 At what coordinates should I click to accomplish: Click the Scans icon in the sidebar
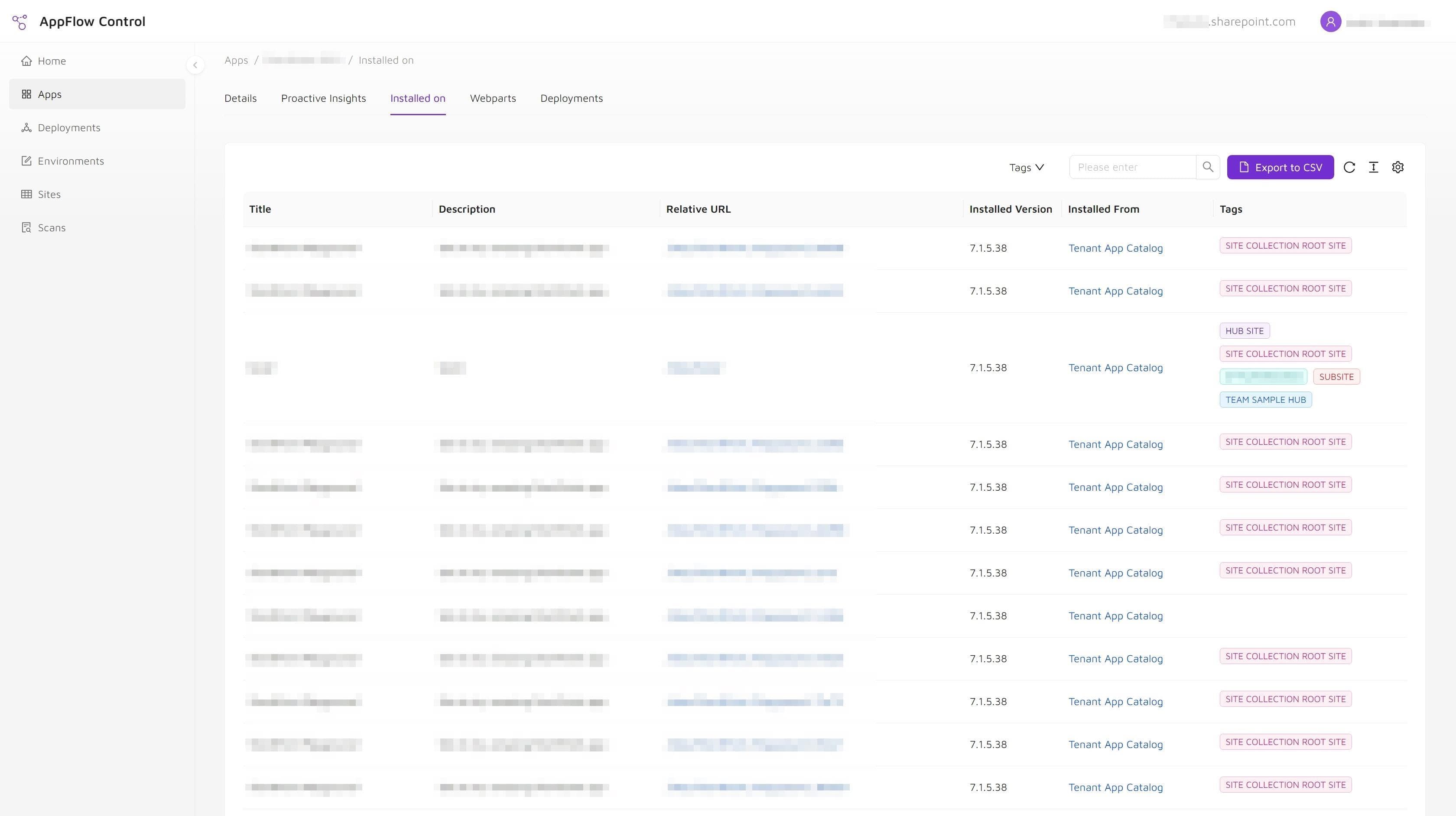(26, 227)
